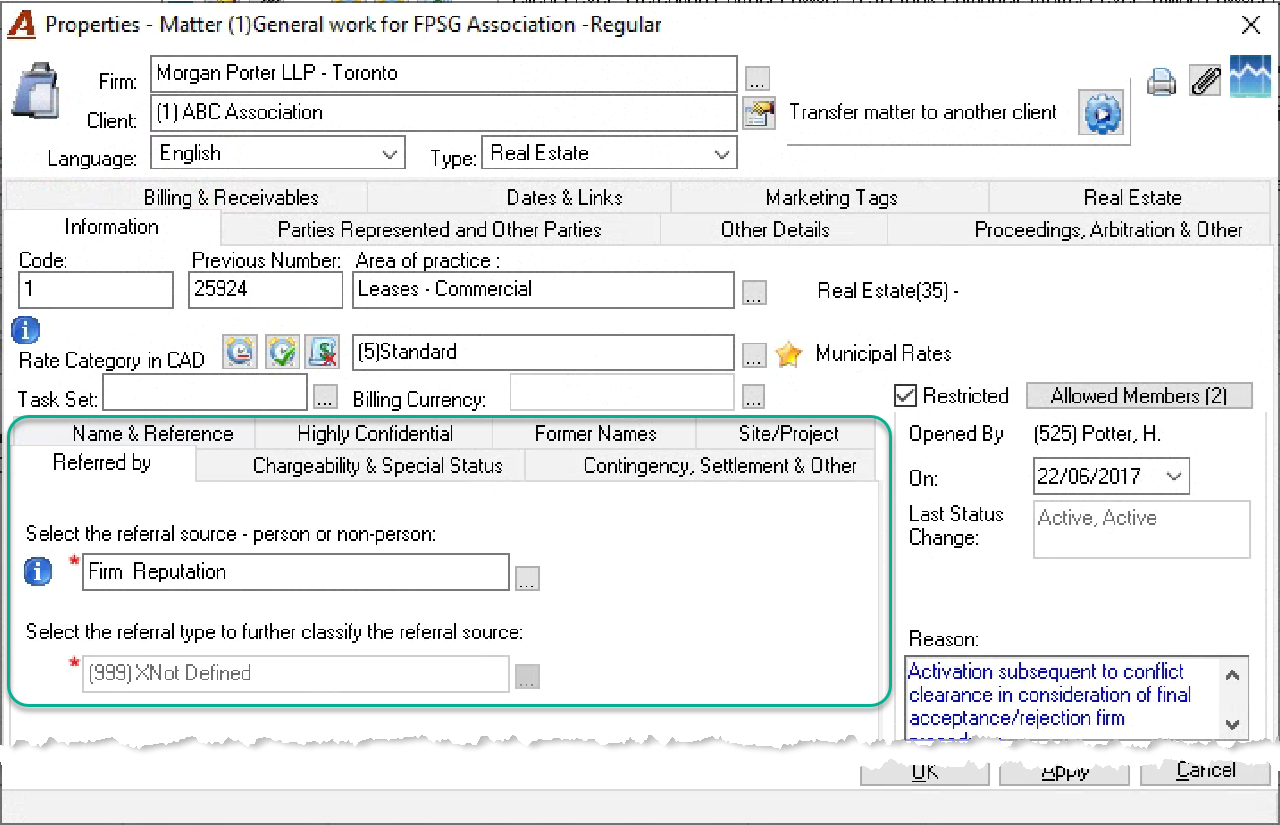1280x825 pixels.
Task: Open the Other Details tab
Action: tap(775, 229)
